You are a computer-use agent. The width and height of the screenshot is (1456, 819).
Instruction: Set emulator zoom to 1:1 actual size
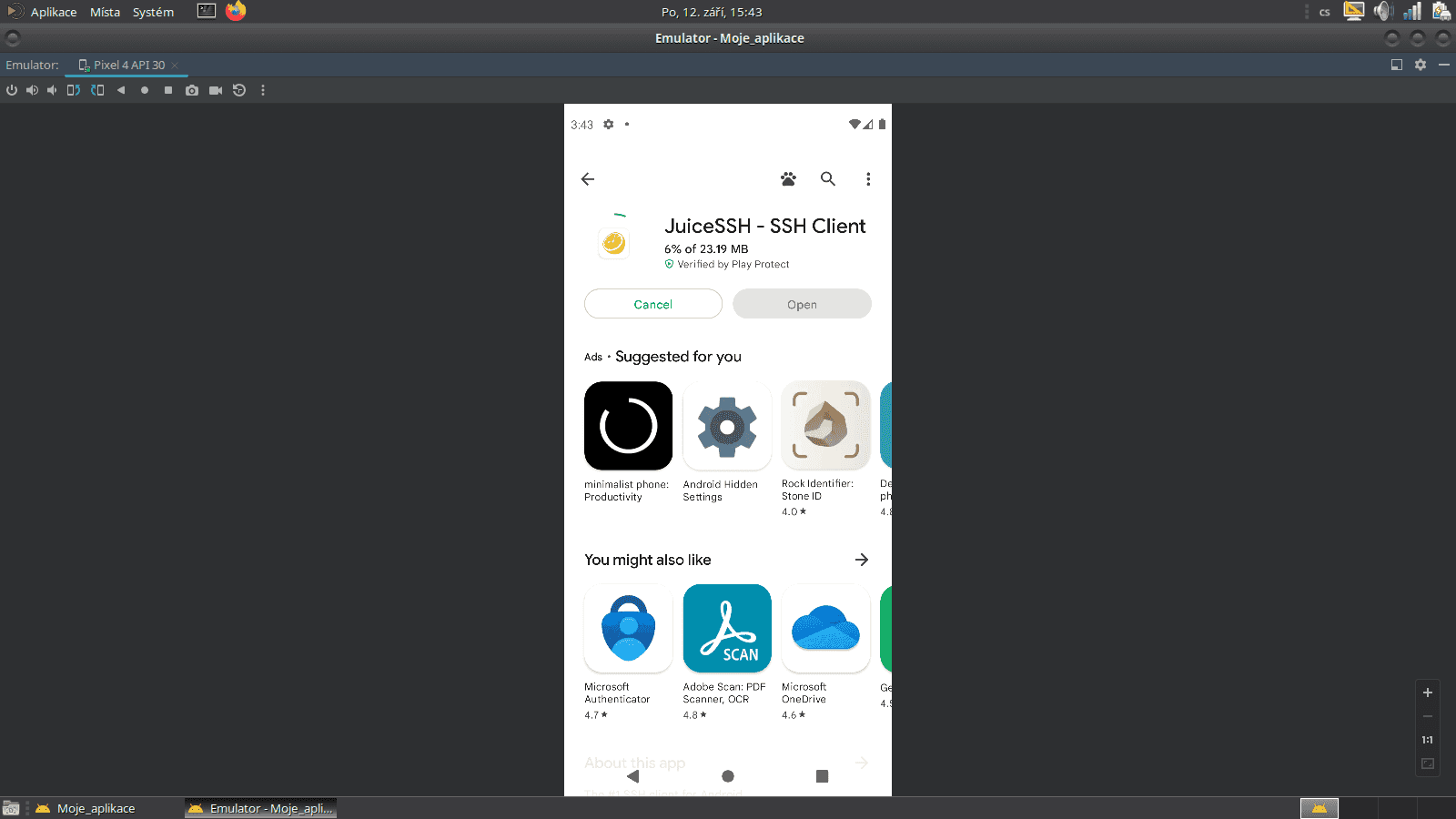tap(1428, 740)
